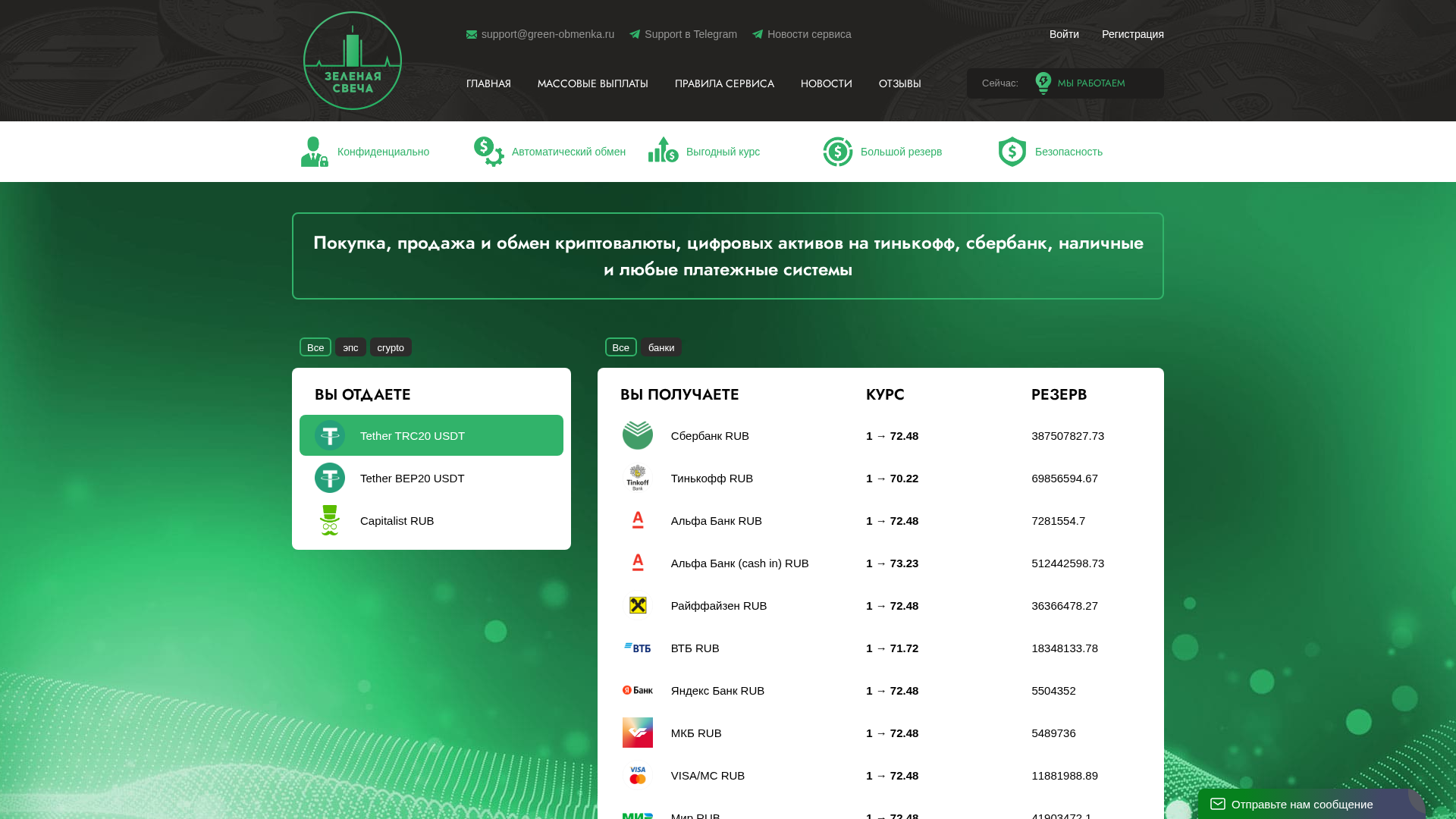Click the Tether BEP20 coin icon
This screenshot has width=1456, height=819.
pyautogui.click(x=330, y=478)
